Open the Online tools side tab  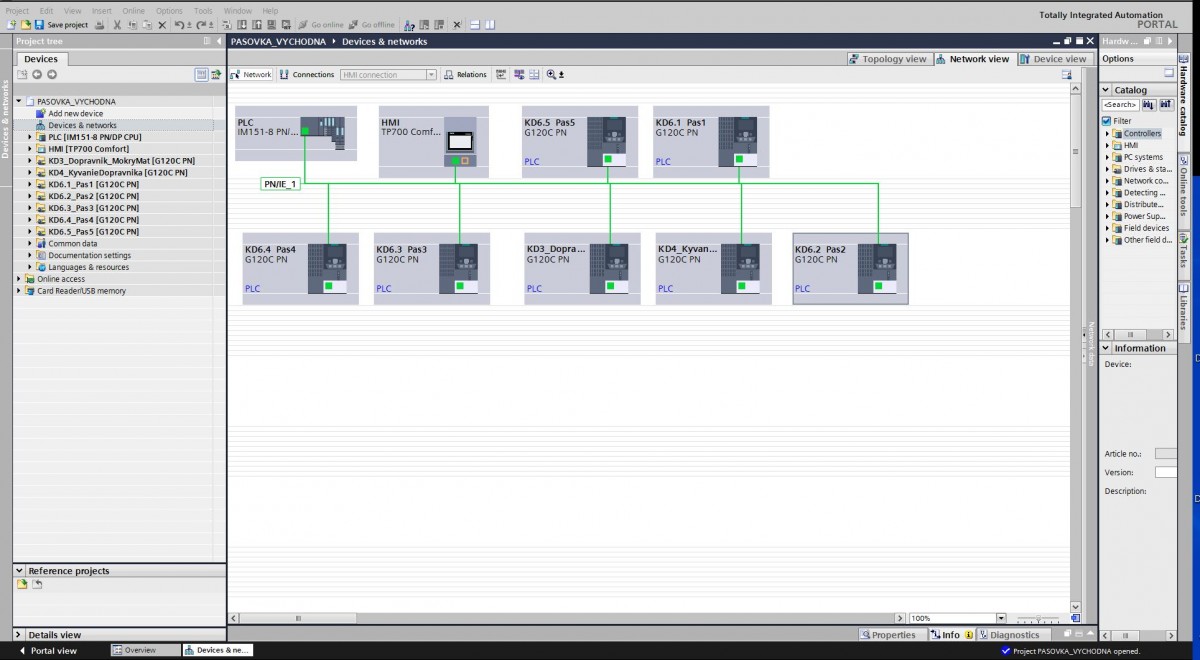tap(1184, 185)
